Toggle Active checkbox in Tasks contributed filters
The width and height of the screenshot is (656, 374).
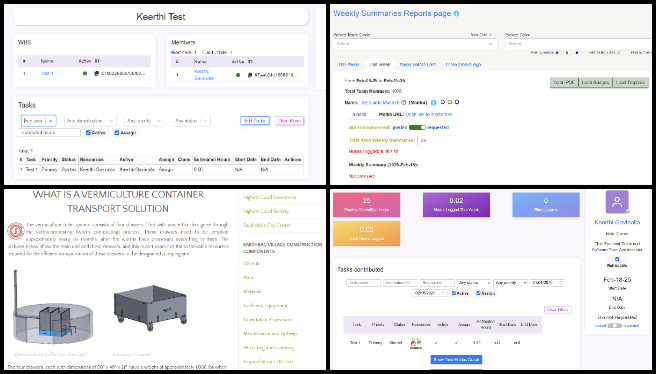pos(454,293)
